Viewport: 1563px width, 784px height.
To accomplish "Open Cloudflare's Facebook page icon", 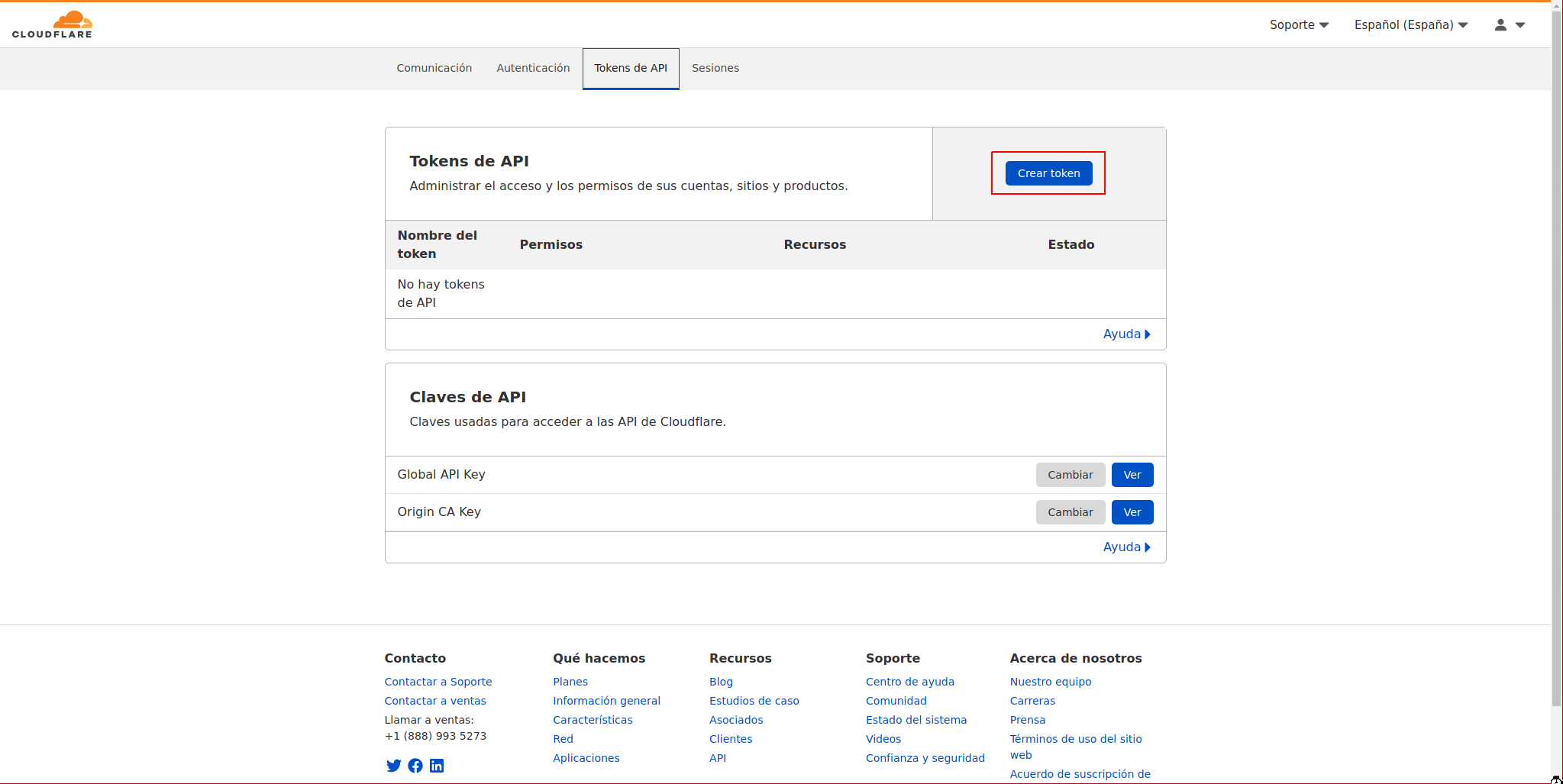I will [415, 766].
